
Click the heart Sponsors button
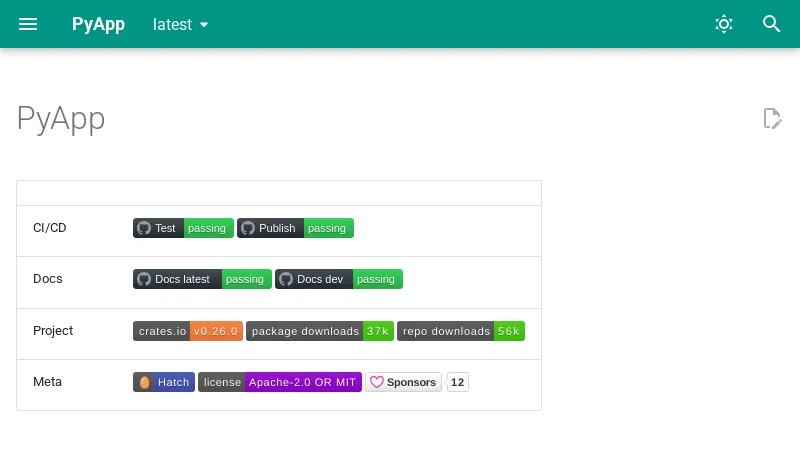coord(403,382)
